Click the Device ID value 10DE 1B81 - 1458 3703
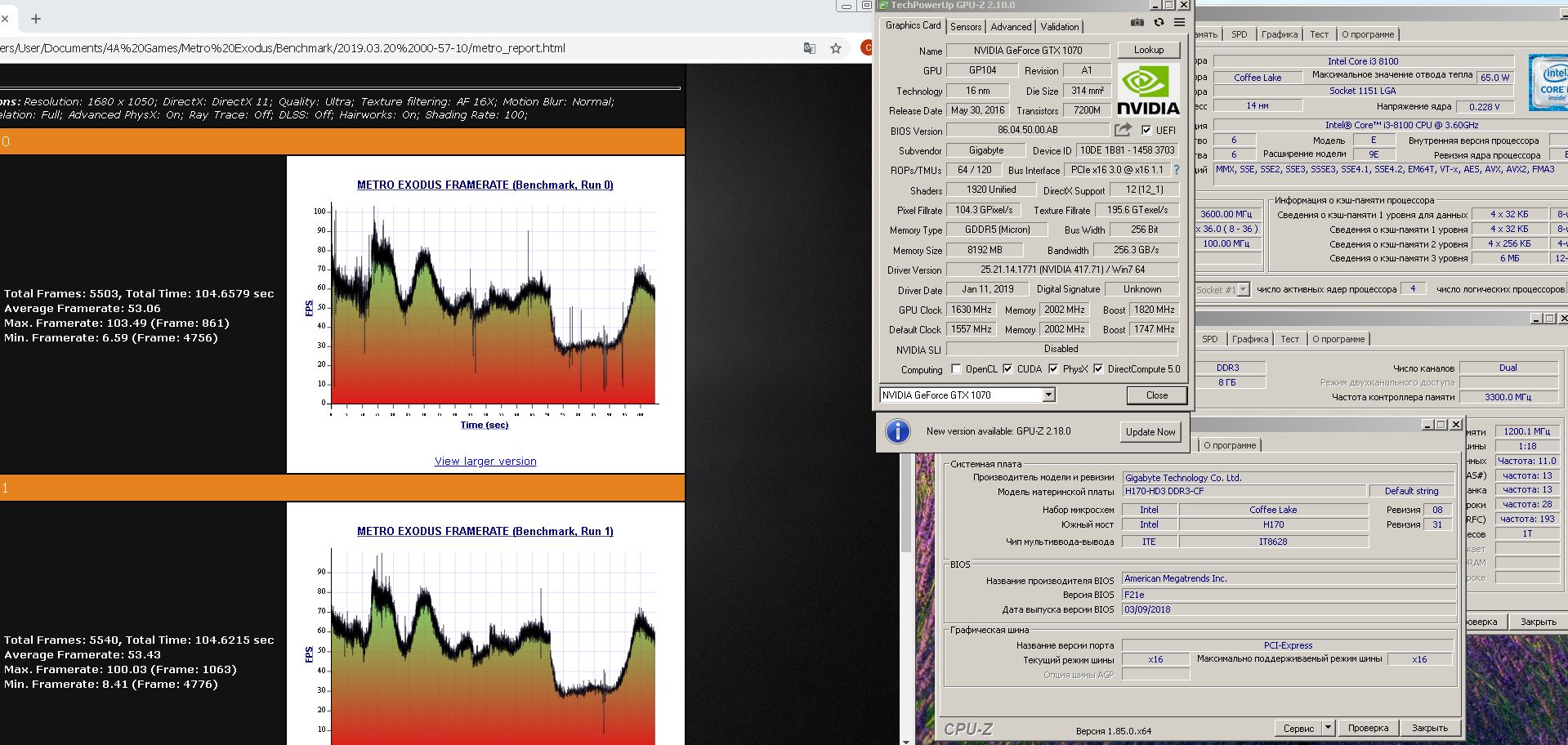Image resolution: width=1568 pixels, height=745 pixels. (x=1127, y=150)
